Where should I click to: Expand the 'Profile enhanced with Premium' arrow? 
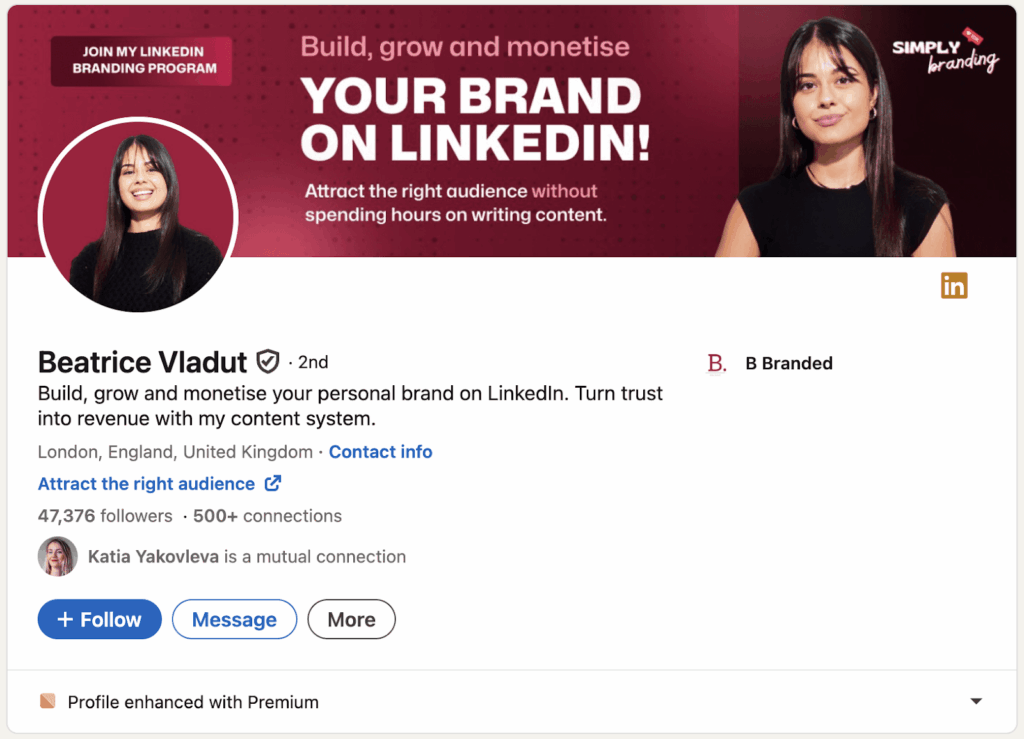(976, 702)
